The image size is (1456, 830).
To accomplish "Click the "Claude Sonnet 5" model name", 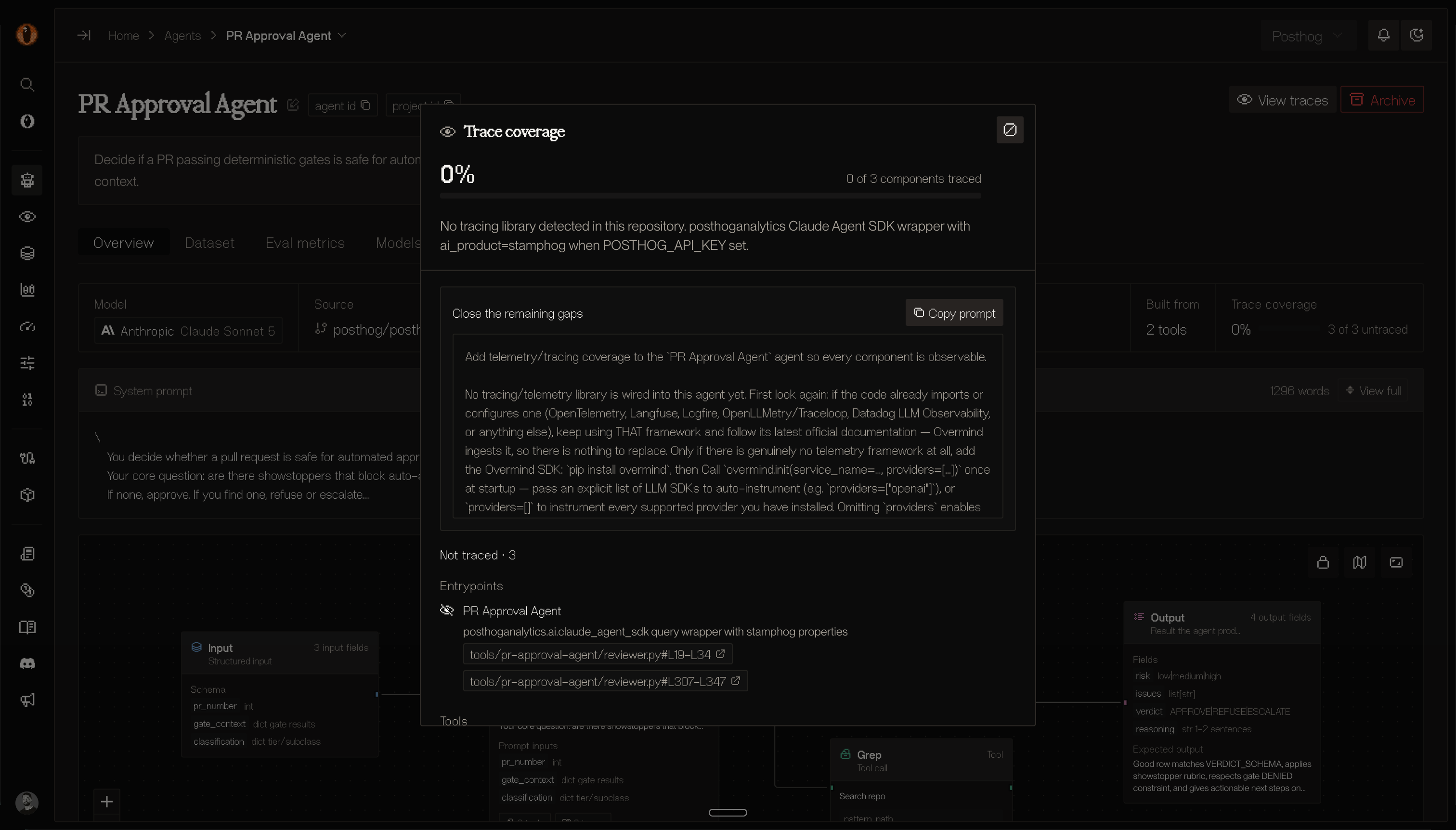I will click(x=227, y=331).
